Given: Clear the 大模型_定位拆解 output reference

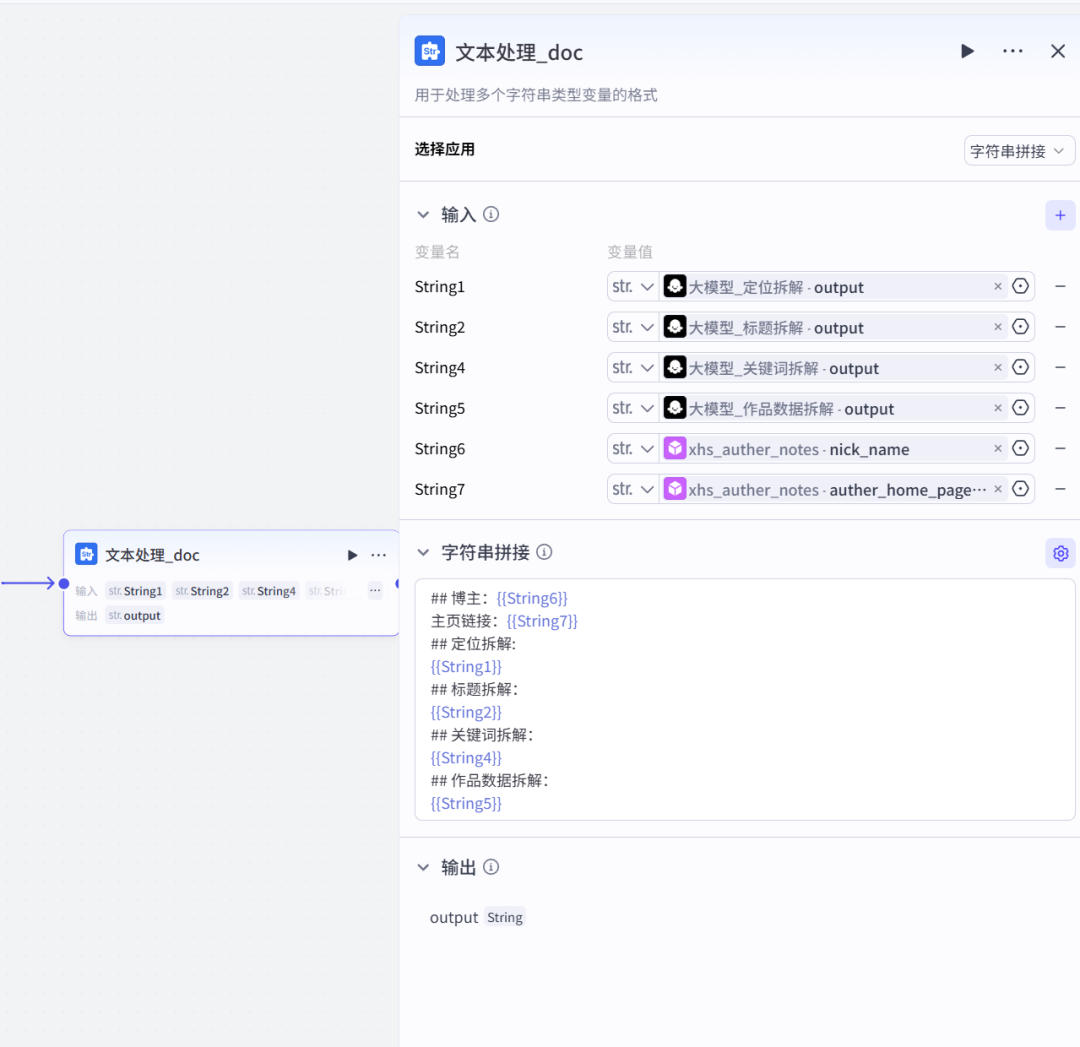Looking at the screenshot, I should pyautogui.click(x=997, y=287).
